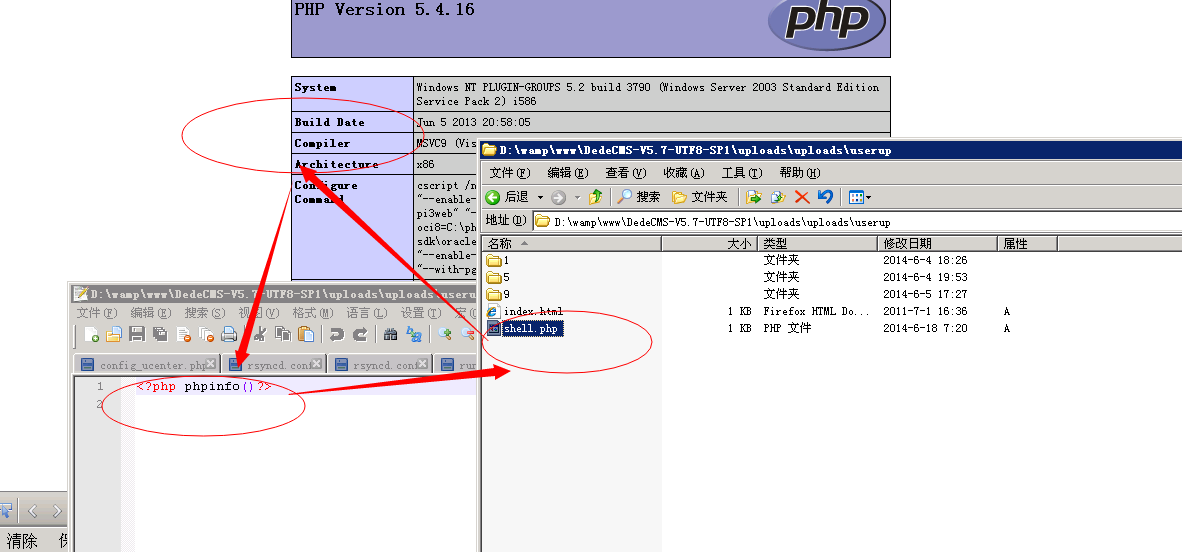
Task: Click the Open file folder icon in Notepad++
Action: click(114, 335)
